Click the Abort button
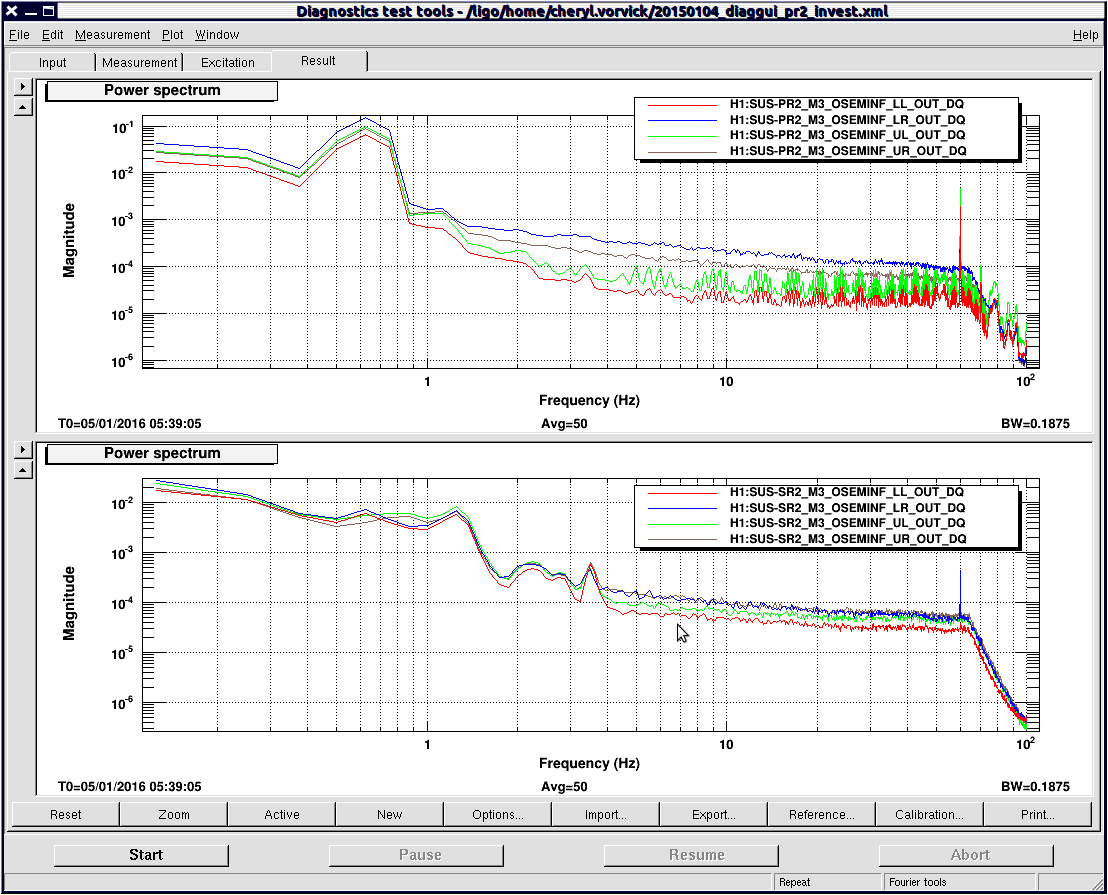1108x895 pixels. [x=966, y=855]
